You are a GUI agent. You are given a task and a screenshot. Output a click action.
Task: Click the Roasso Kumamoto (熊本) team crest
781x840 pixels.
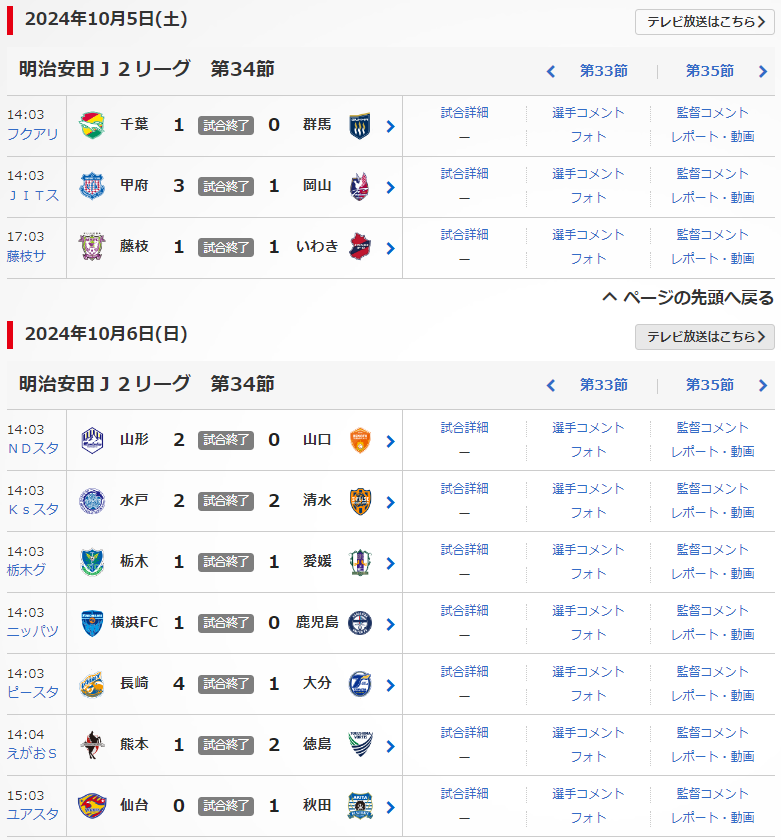click(92, 745)
